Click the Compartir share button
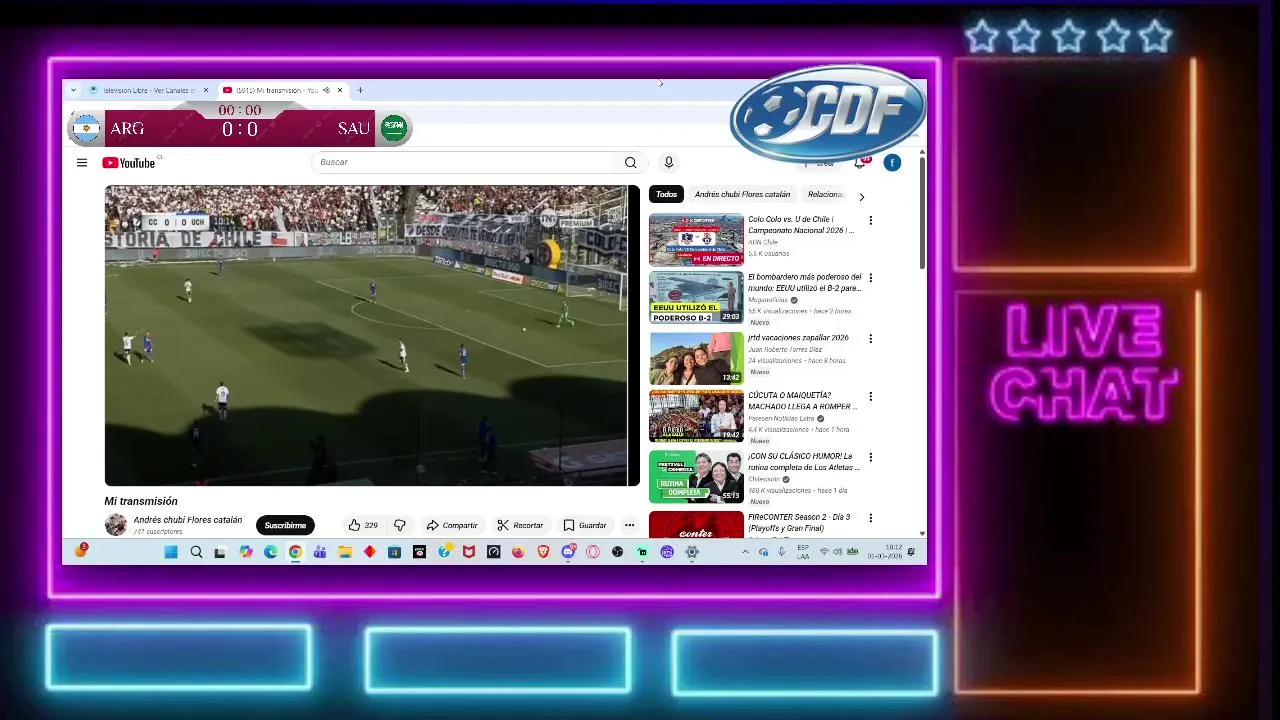Screen dimensions: 1280x720 tap(451, 525)
